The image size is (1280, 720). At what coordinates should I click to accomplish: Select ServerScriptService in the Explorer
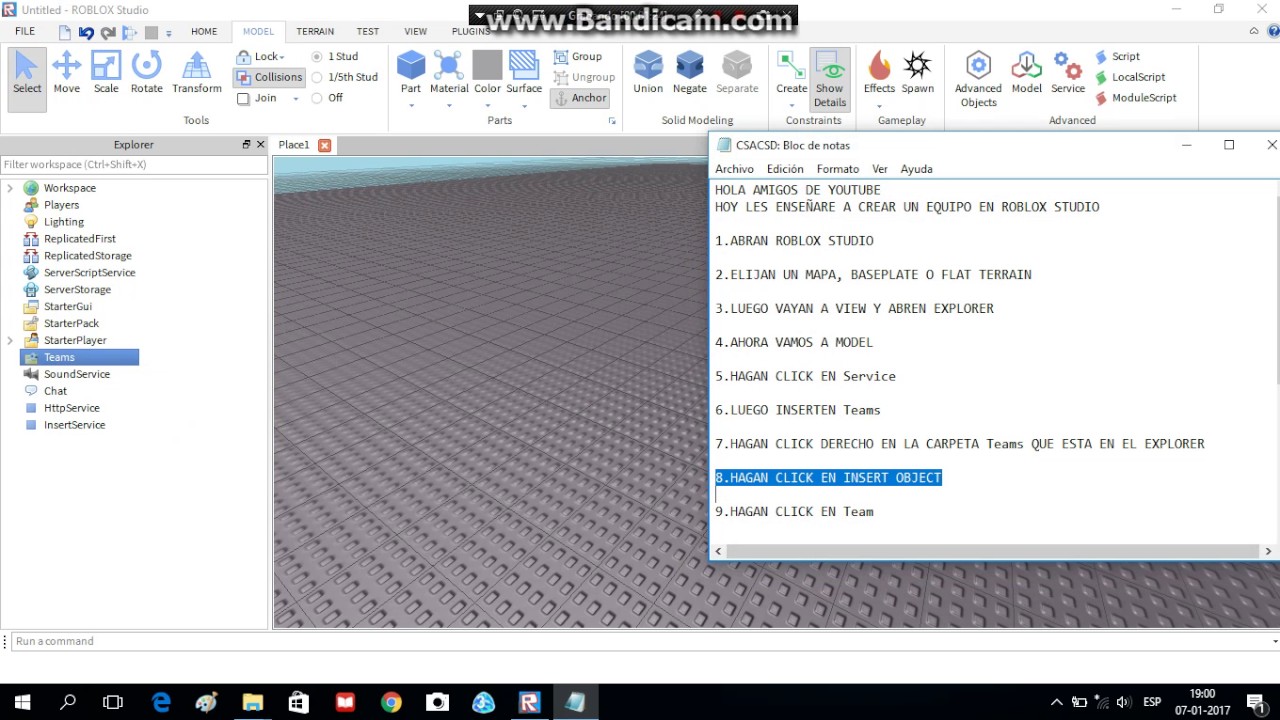tap(89, 273)
